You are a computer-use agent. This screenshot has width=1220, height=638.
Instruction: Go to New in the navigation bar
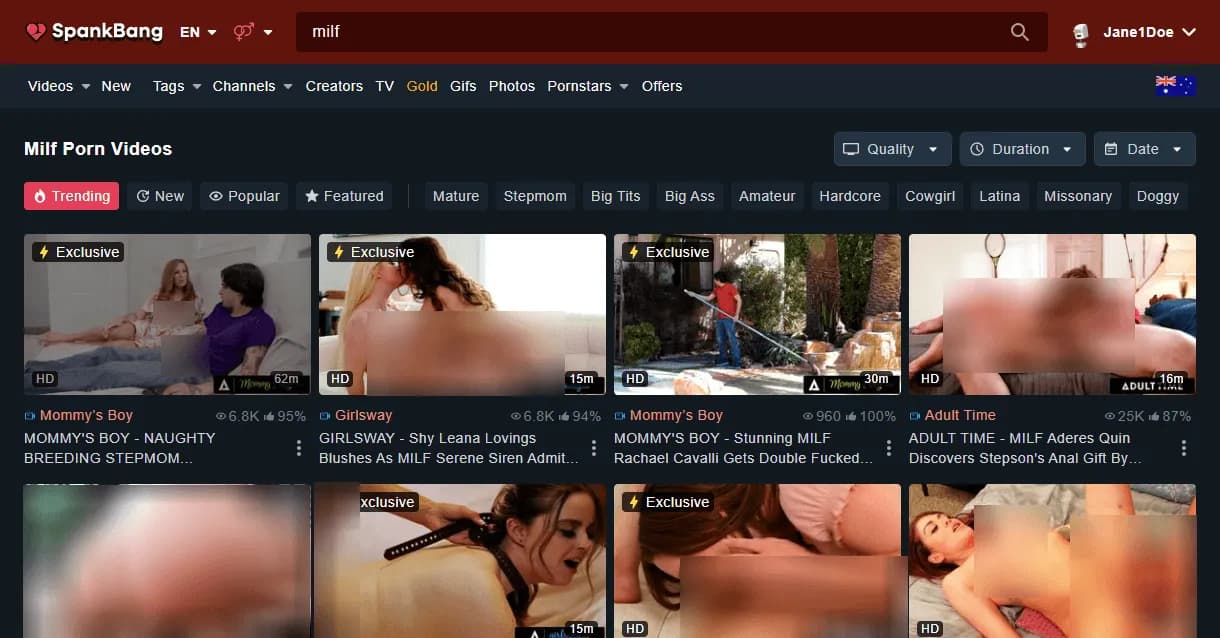click(116, 86)
